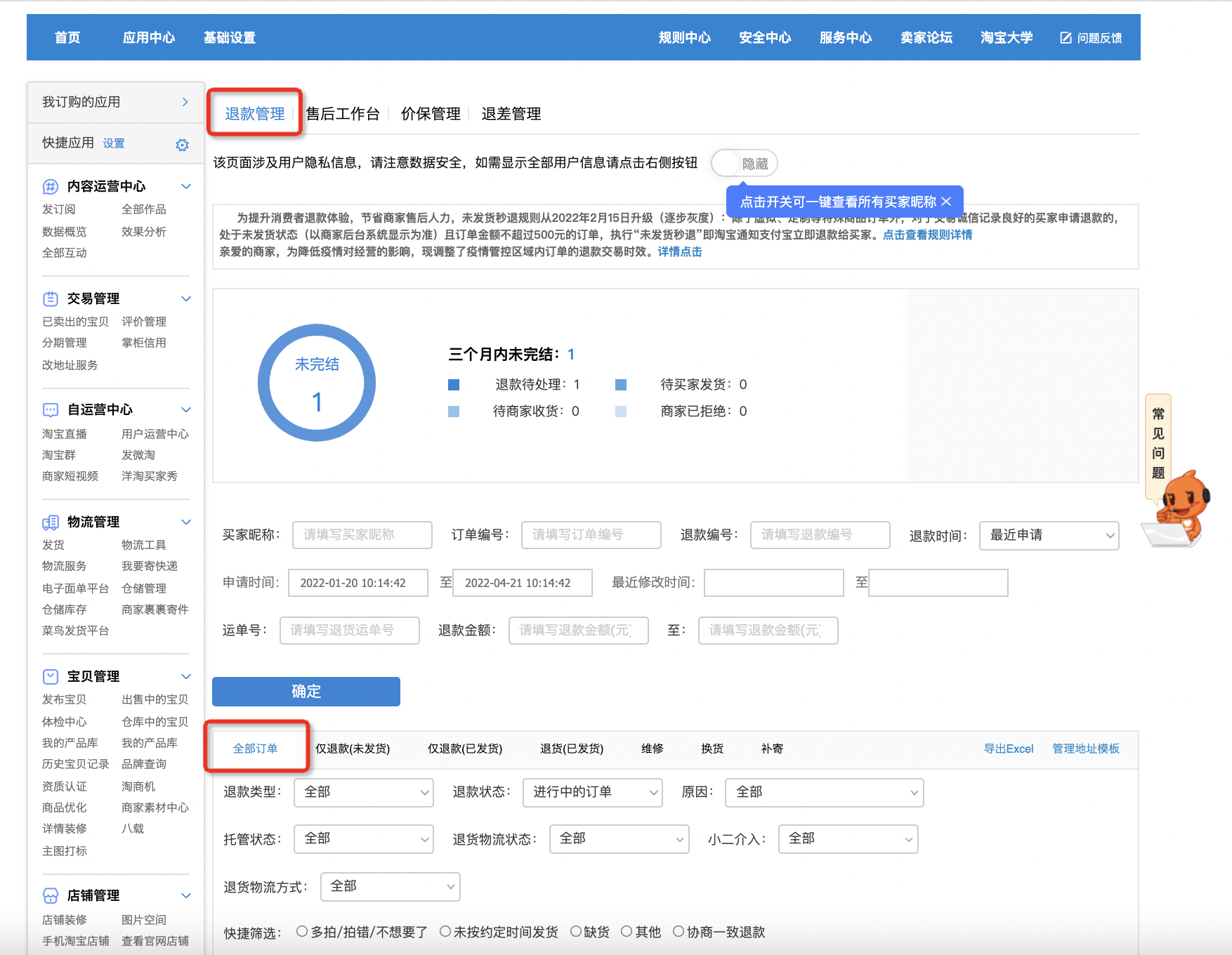Open 发布宝贝 in sidebar
1232x955 pixels.
(64, 699)
